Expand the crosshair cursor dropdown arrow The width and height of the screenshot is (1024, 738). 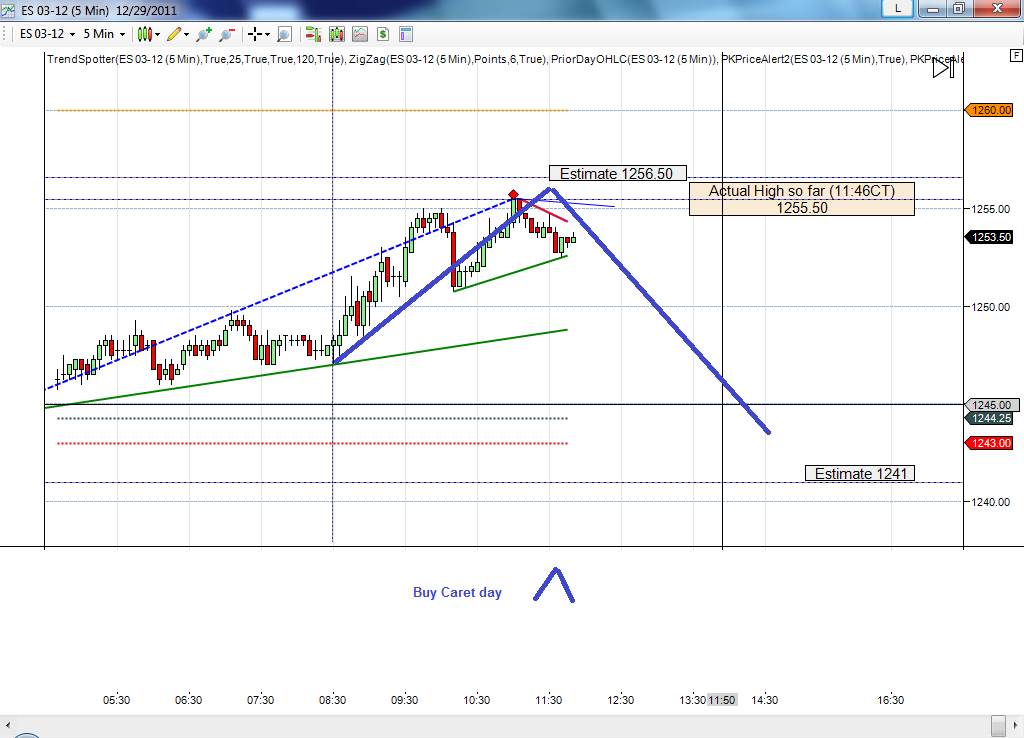click(267, 35)
